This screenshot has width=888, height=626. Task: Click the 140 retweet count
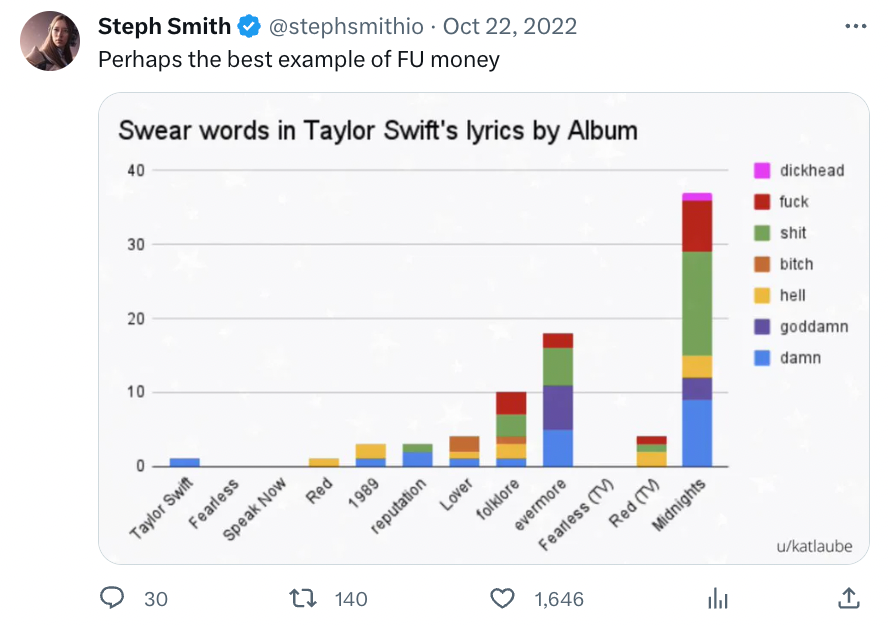click(x=351, y=599)
